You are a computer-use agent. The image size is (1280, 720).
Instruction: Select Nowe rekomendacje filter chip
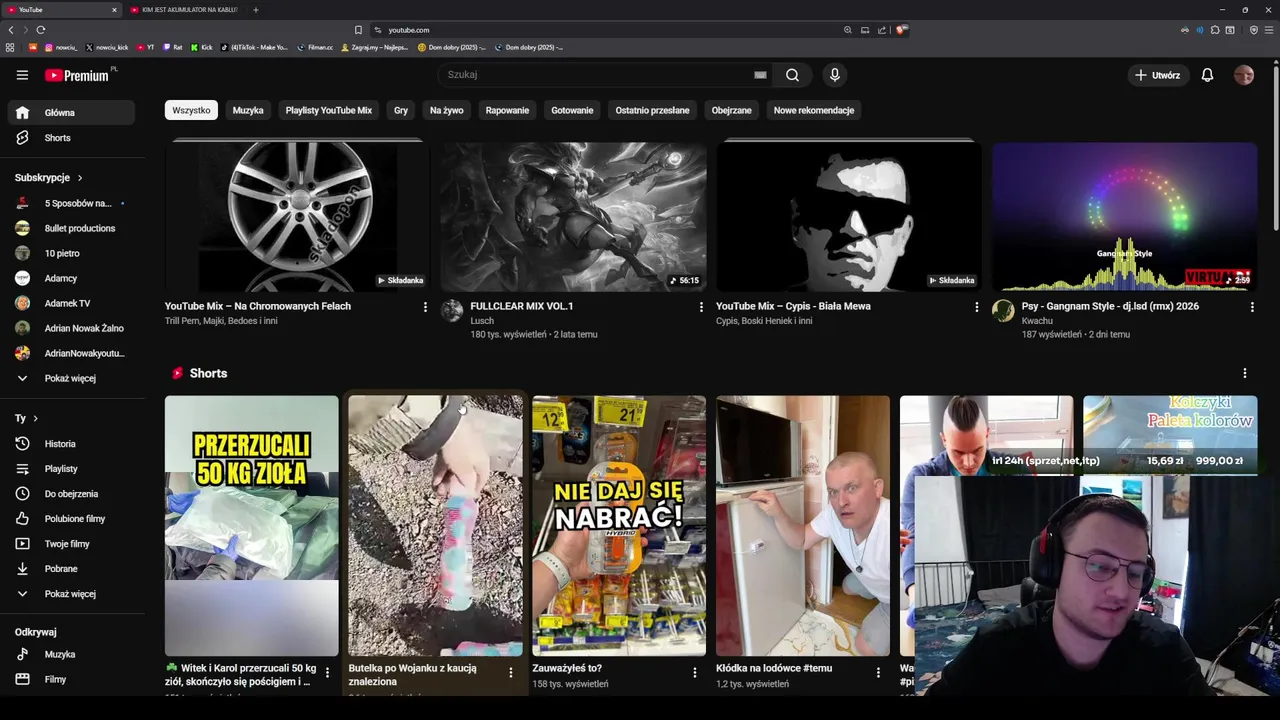(814, 111)
